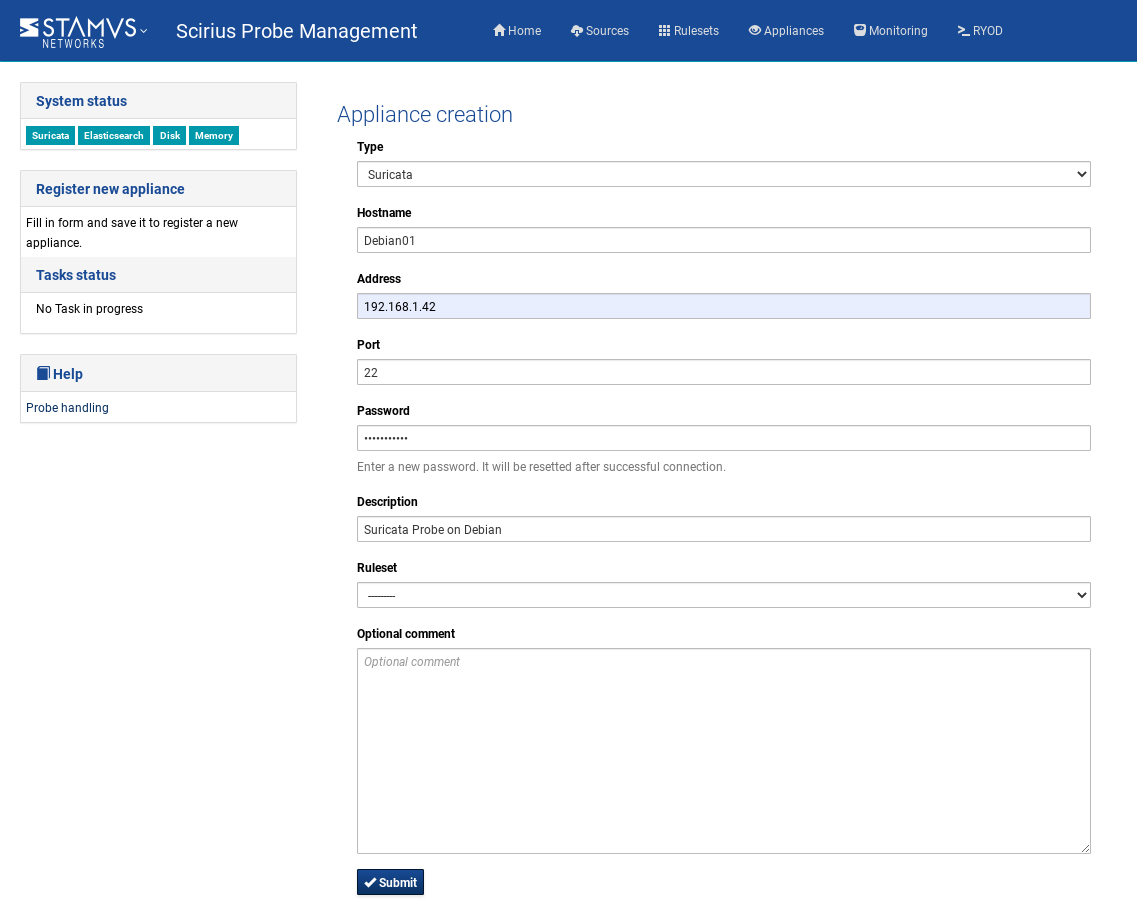1137x910 pixels.
Task: Expand the chevron beside Stamus logo
Action: pyautogui.click(x=144, y=31)
